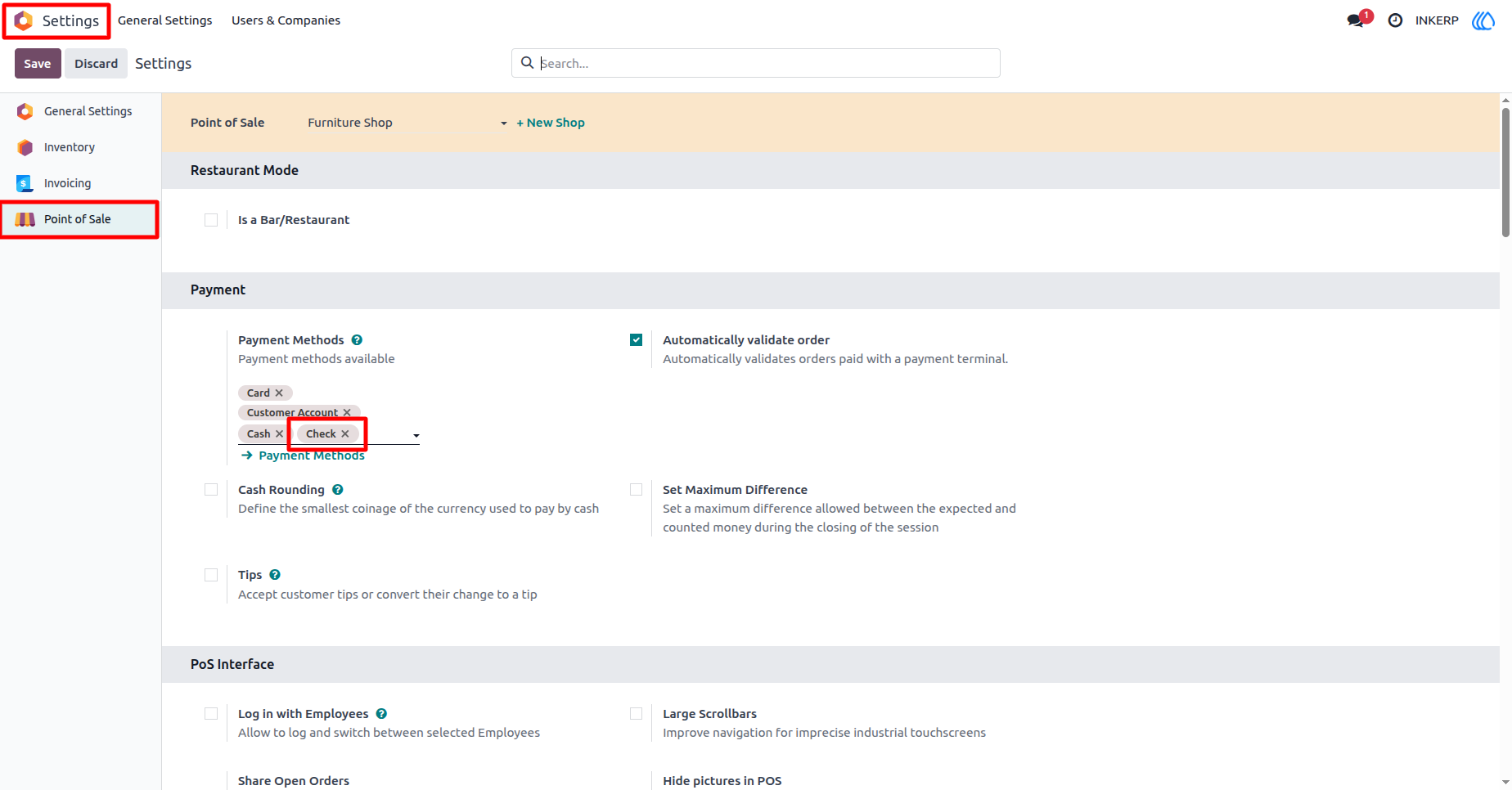Open the activities clock icon

click(1396, 20)
